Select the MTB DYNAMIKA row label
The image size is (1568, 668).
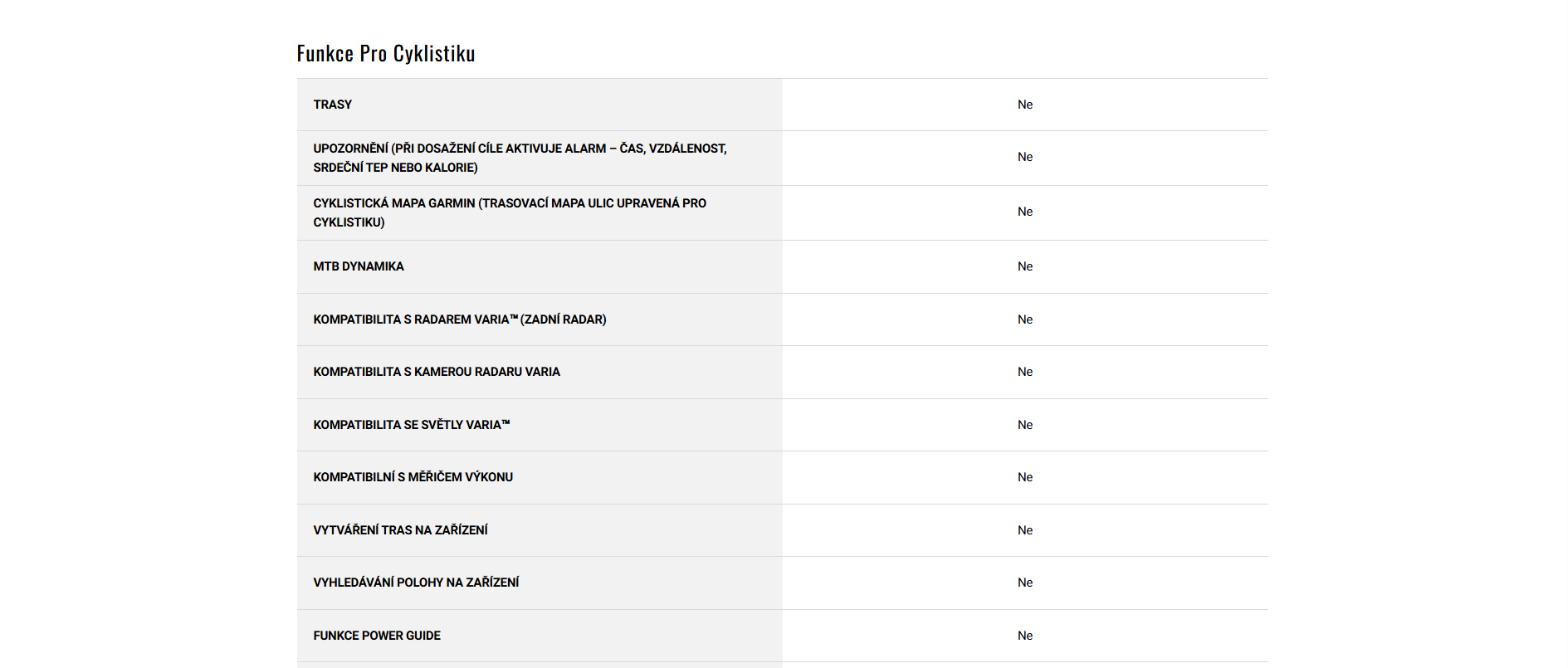click(x=359, y=266)
